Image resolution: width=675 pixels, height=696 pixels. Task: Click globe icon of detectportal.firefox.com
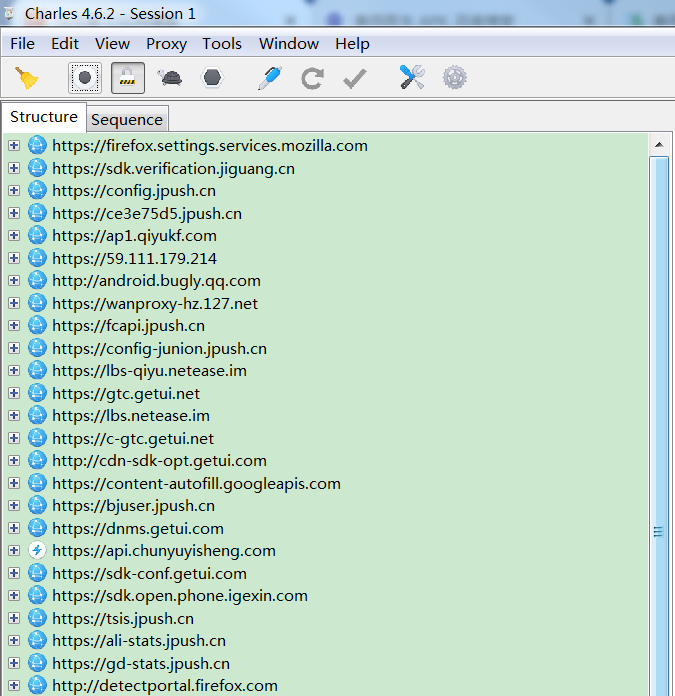pyautogui.click(x=37, y=686)
